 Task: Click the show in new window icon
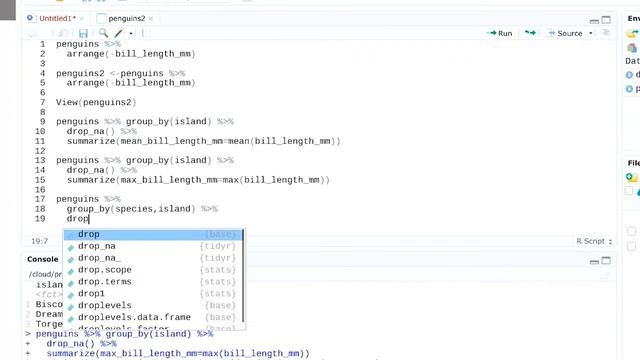click(63, 33)
